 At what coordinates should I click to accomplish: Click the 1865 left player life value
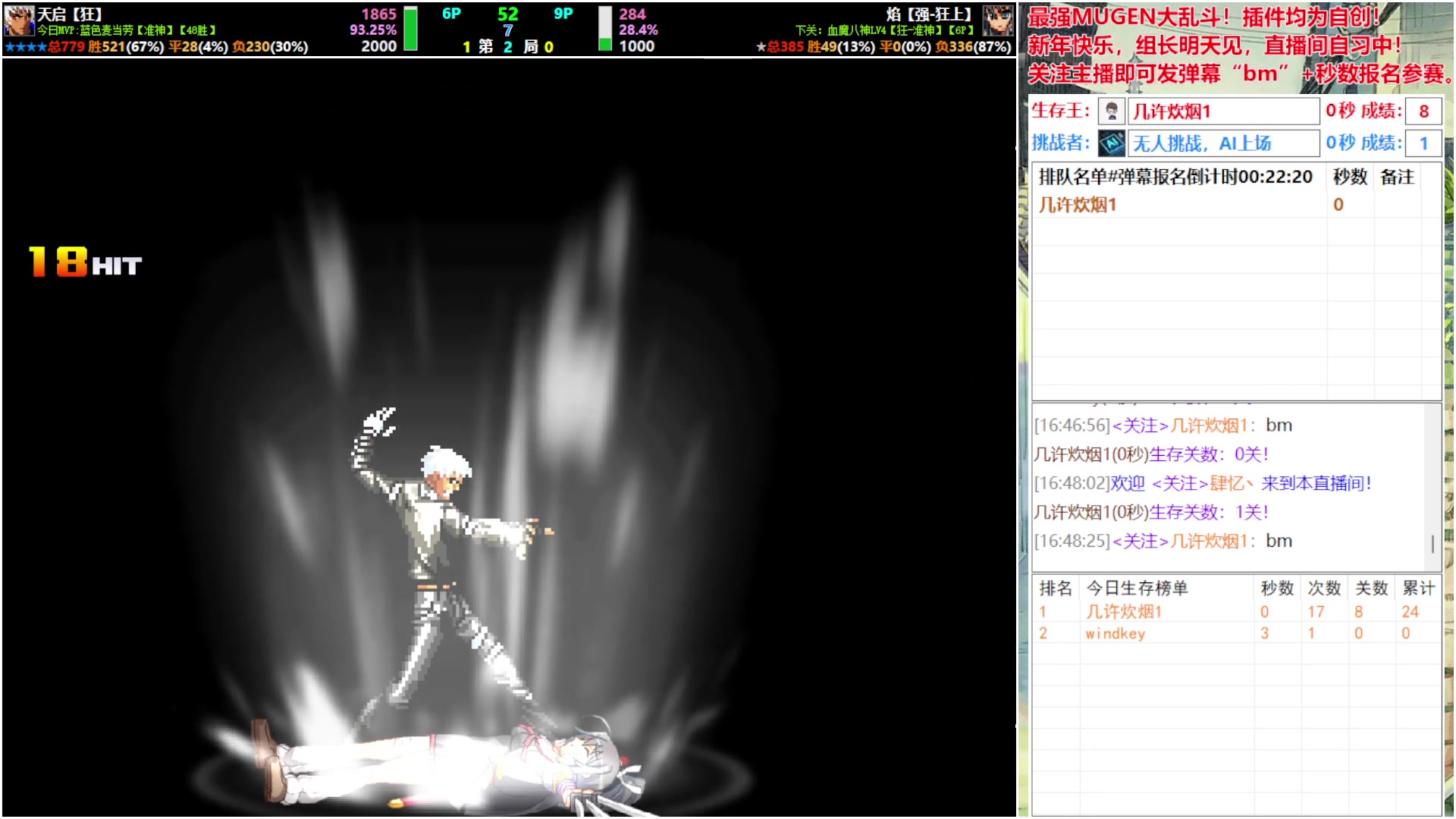point(378,14)
